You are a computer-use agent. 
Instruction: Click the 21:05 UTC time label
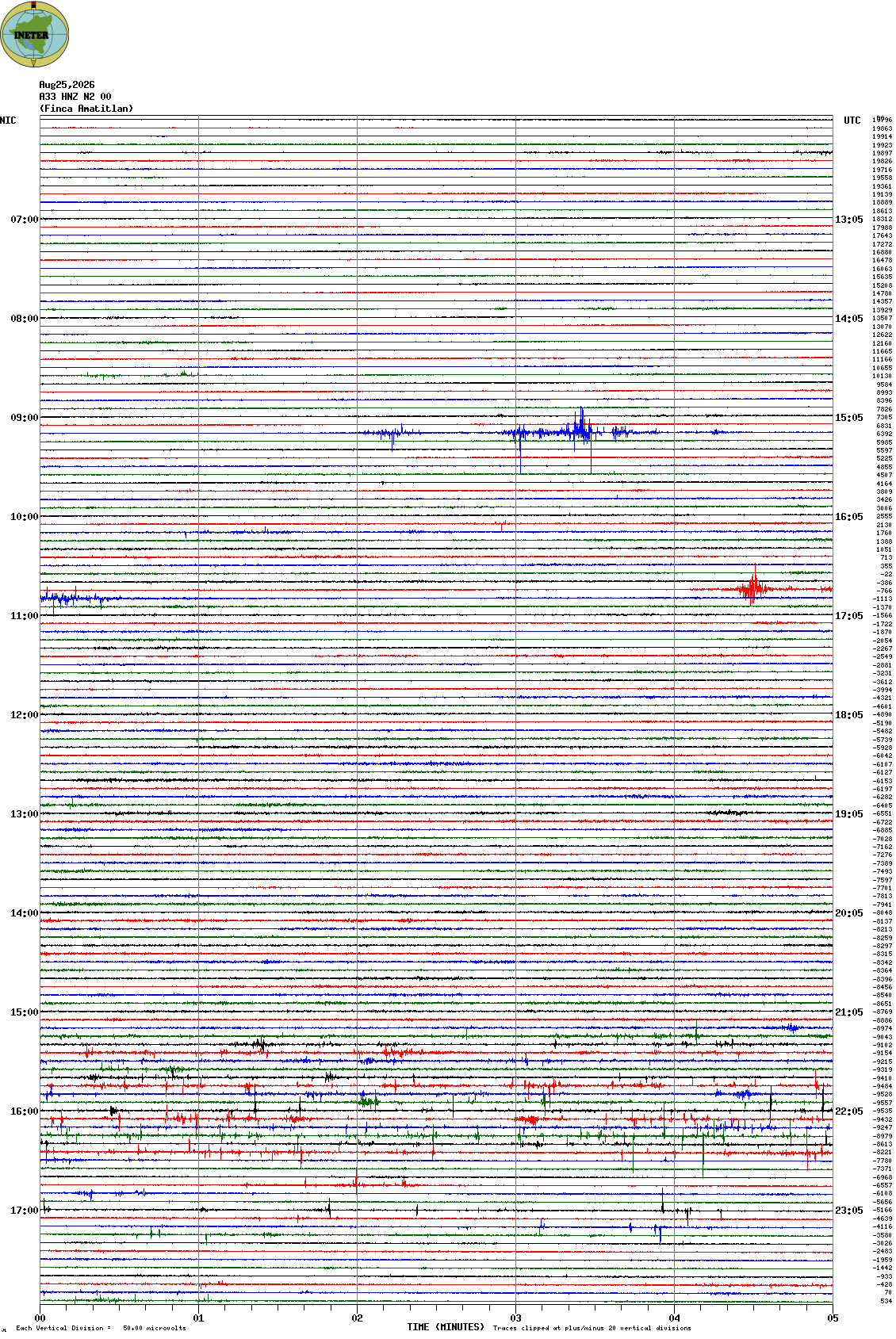click(849, 1012)
